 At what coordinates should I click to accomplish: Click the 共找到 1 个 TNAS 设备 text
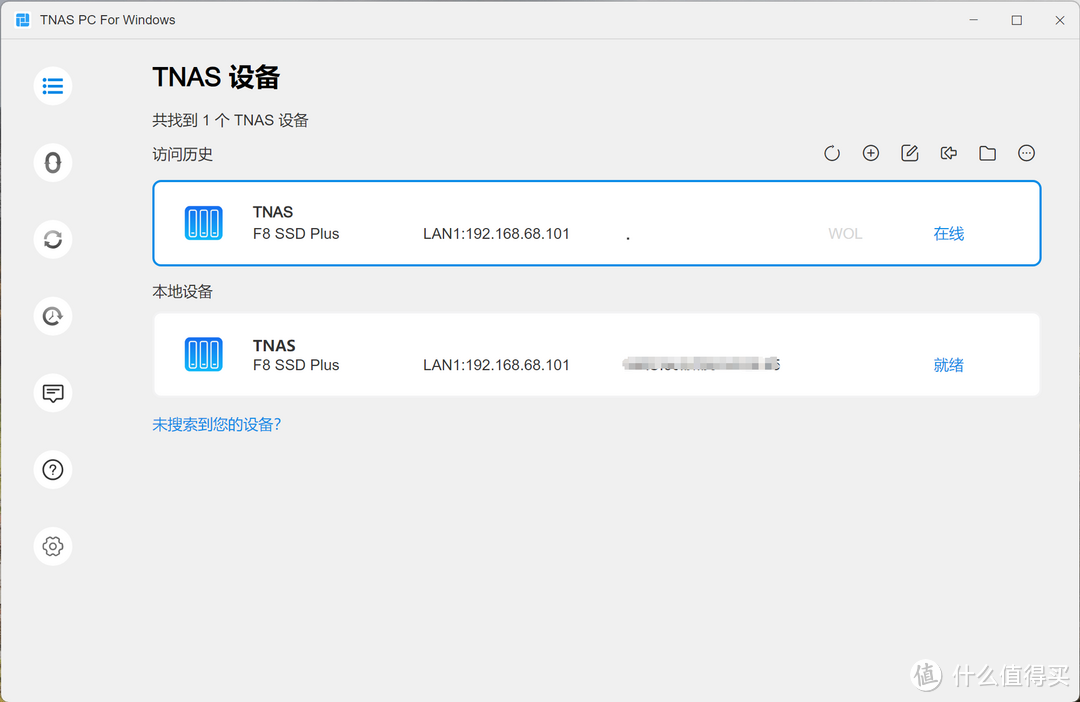pos(230,121)
